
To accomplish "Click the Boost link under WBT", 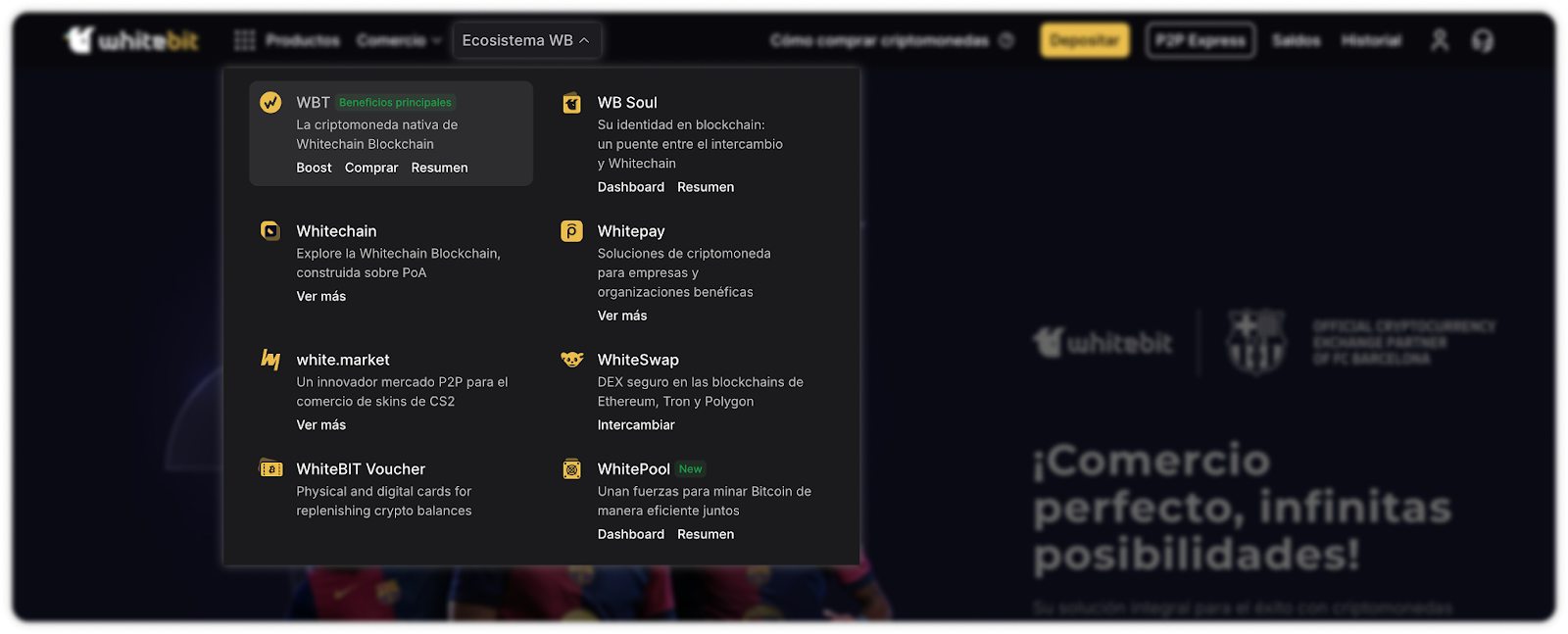I will coord(314,168).
